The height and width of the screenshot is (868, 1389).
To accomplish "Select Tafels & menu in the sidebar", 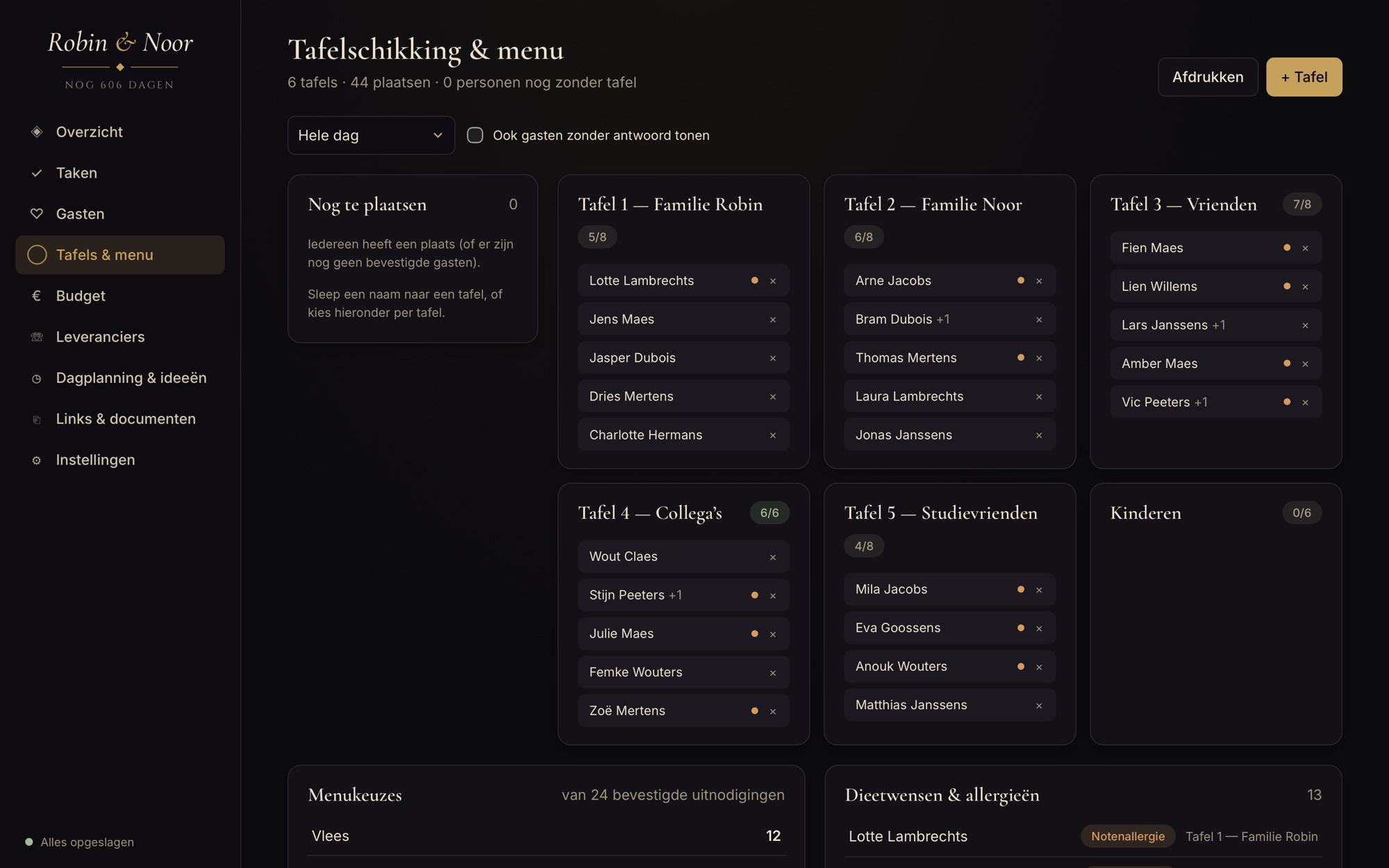I will coord(120,255).
